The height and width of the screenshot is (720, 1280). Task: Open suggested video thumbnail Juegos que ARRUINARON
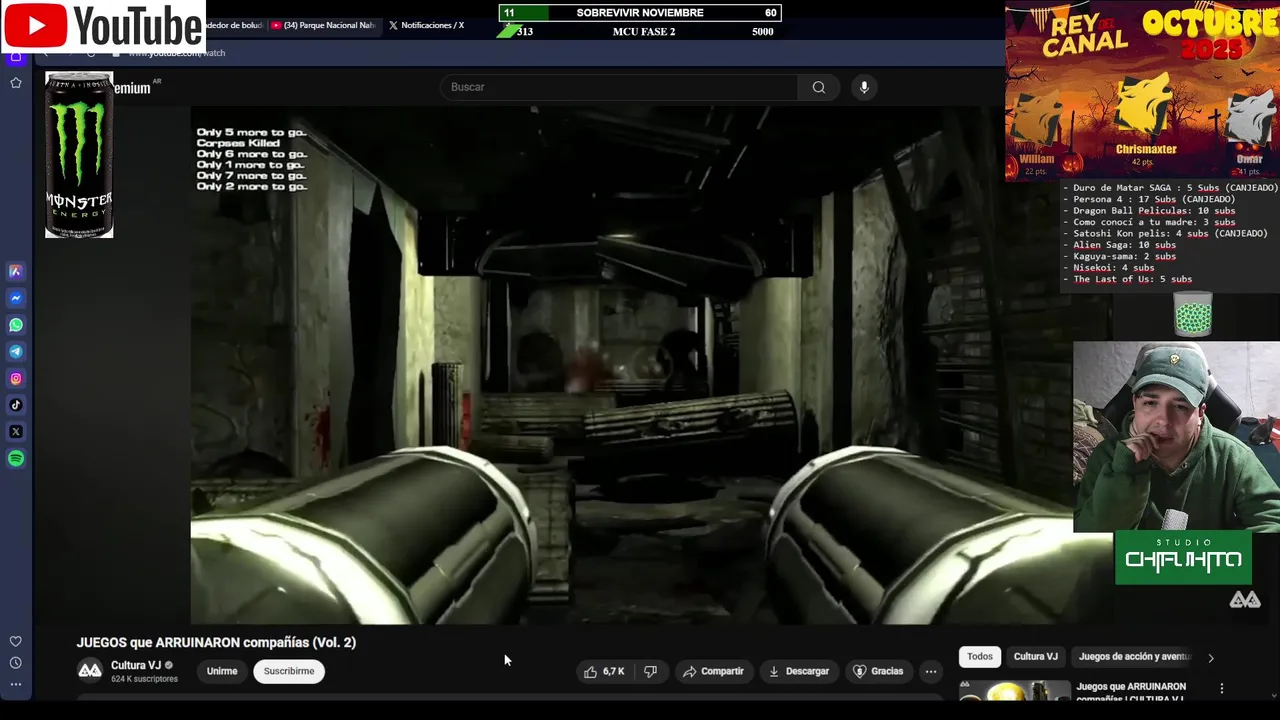point(1014,690)
